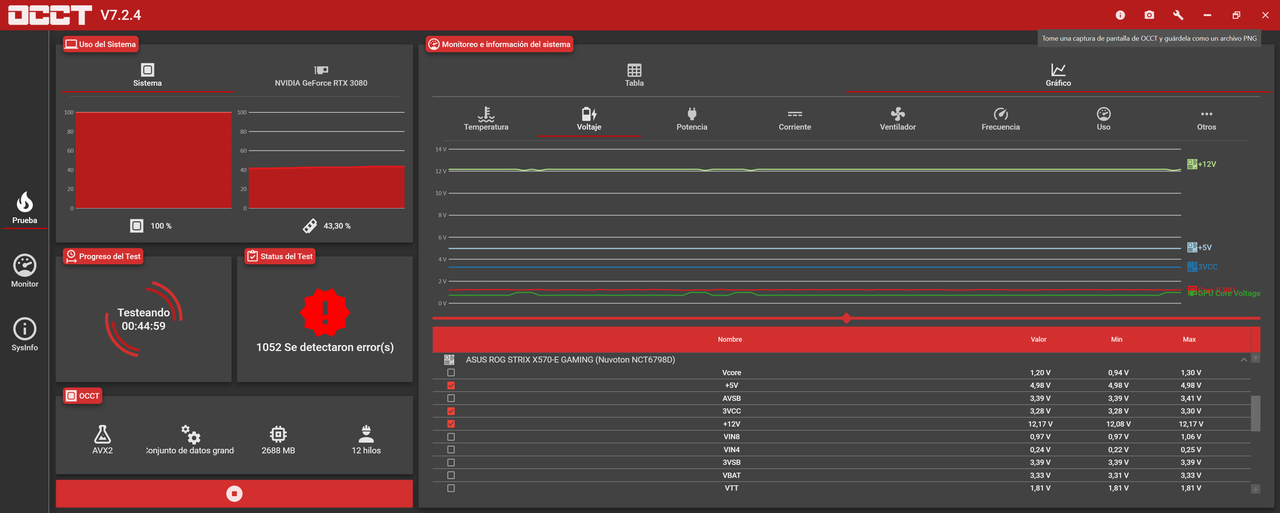The image size is (1280, 513).
Task: Enable the VBAT checkbox
Action: (450, 475)
